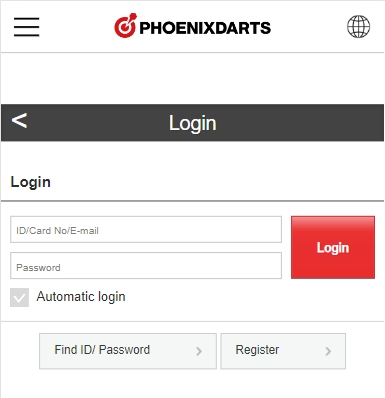Click the red Phoenixdarts target logo
The width and height of the screenshot is (385, 398).
point(125,26)
